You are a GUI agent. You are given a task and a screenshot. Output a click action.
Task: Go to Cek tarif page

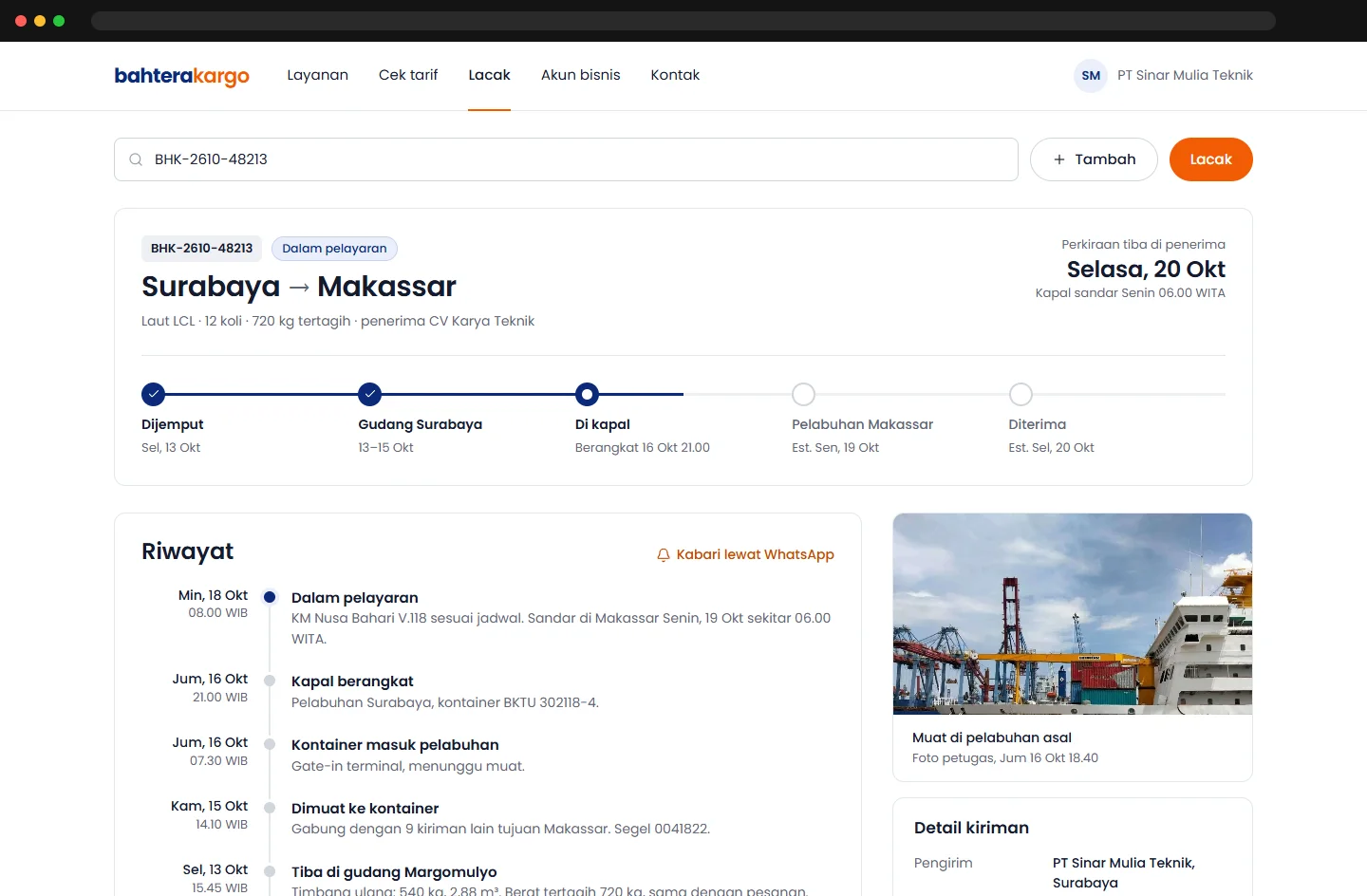click(408, 75)
